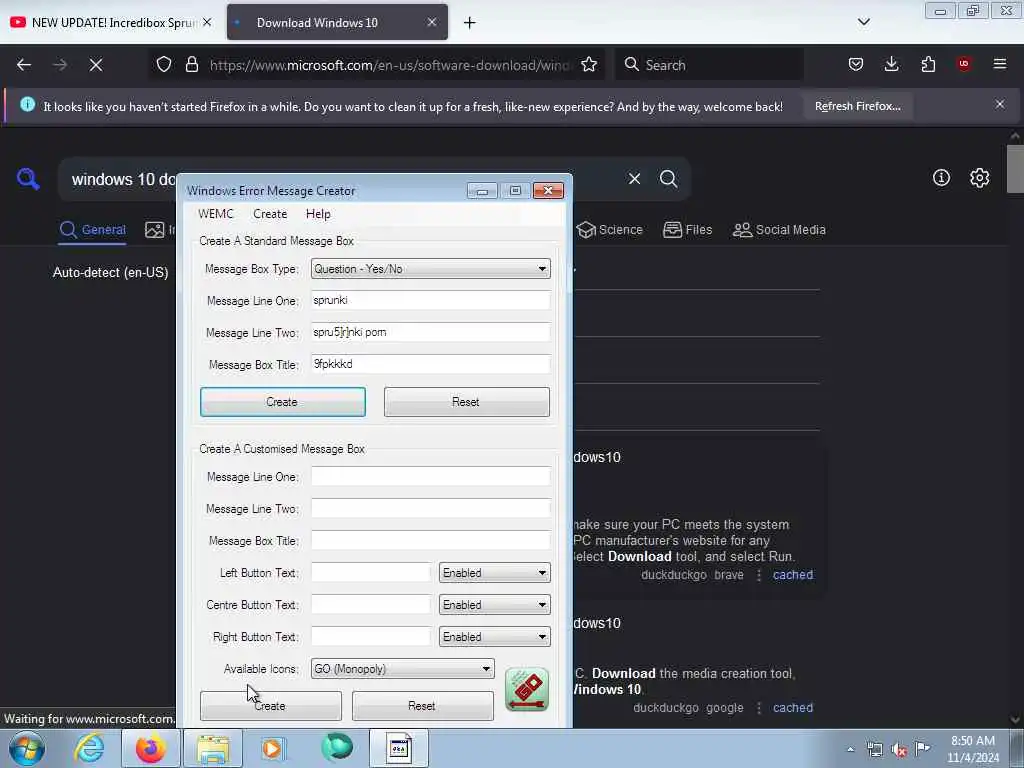Click Create in the standard message section
Image resolution: width=1024 pixels, height=768 pixels.
283,402
